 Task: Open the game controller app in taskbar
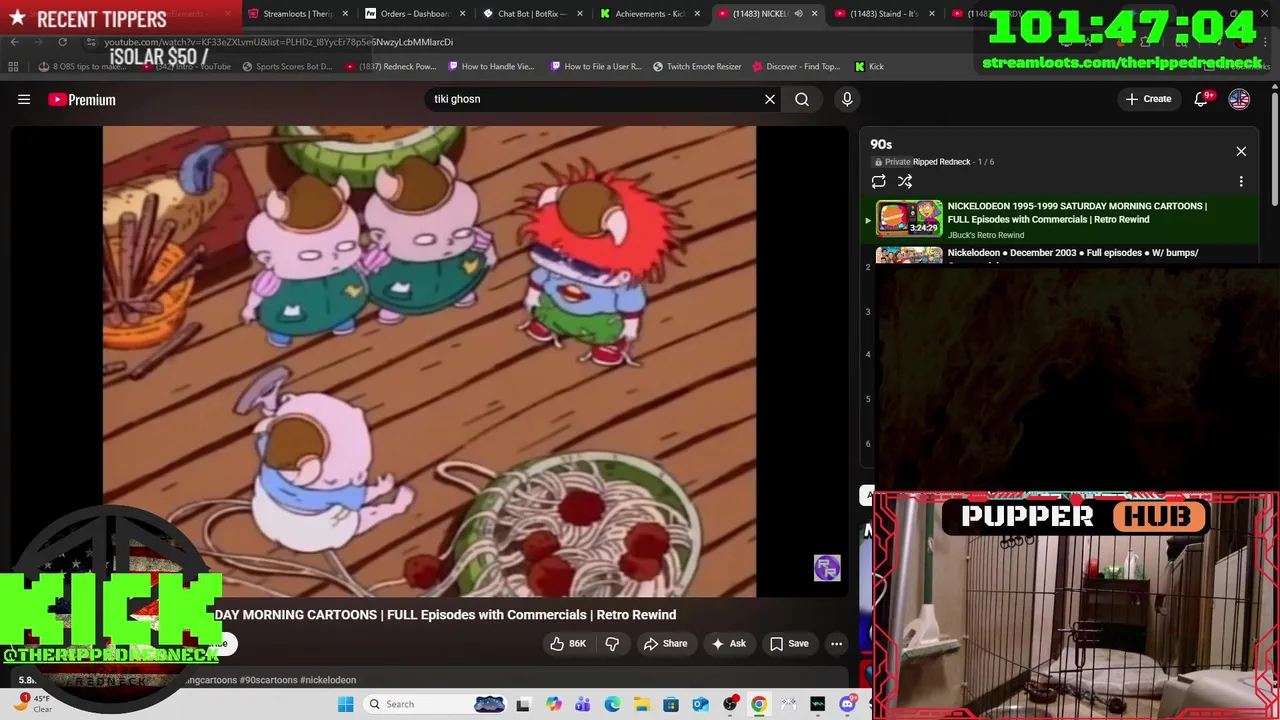tap(788, 704)
